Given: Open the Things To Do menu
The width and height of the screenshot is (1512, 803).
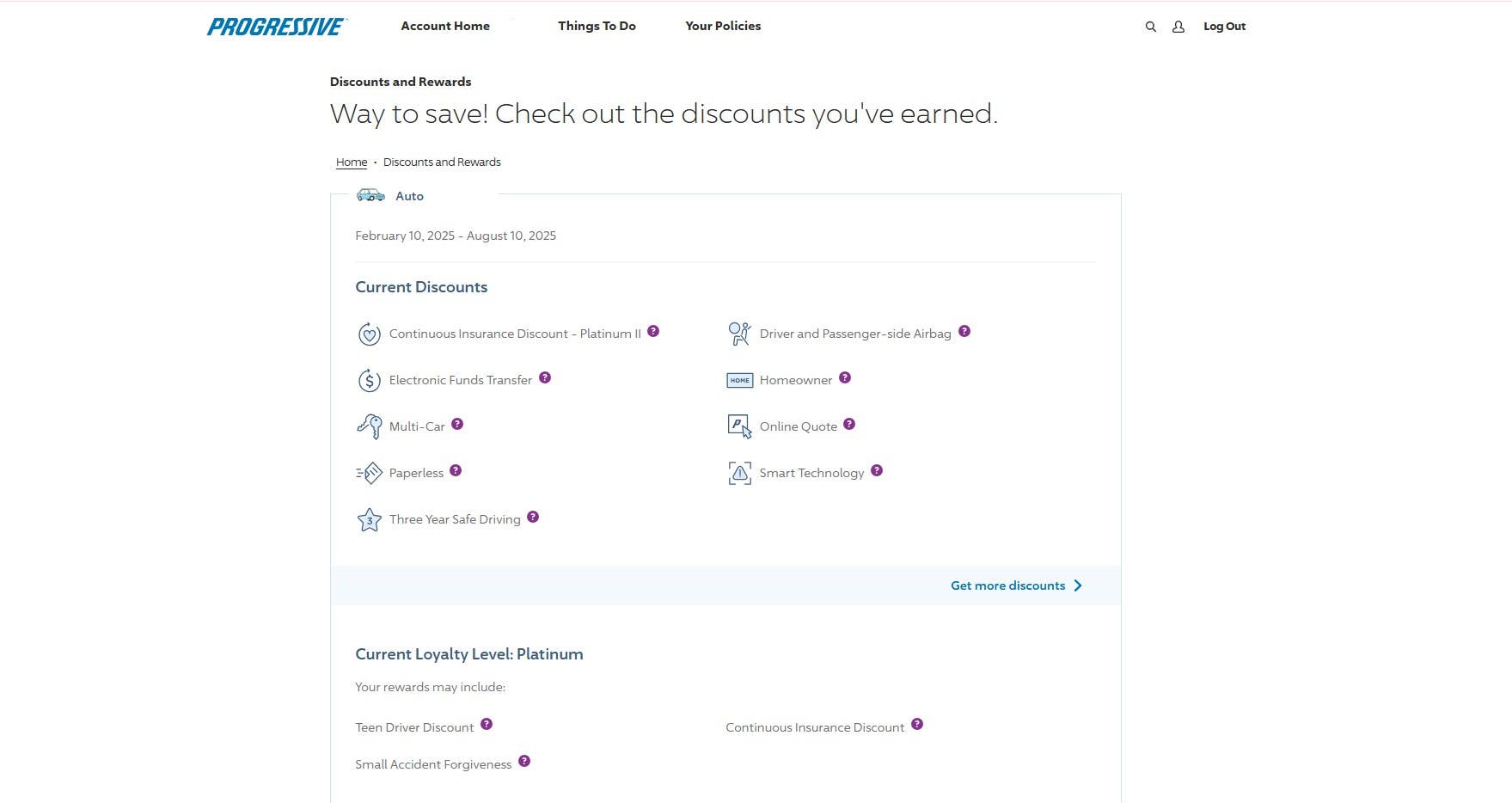Looking at the screenshot, I should [x=597, y=26].
